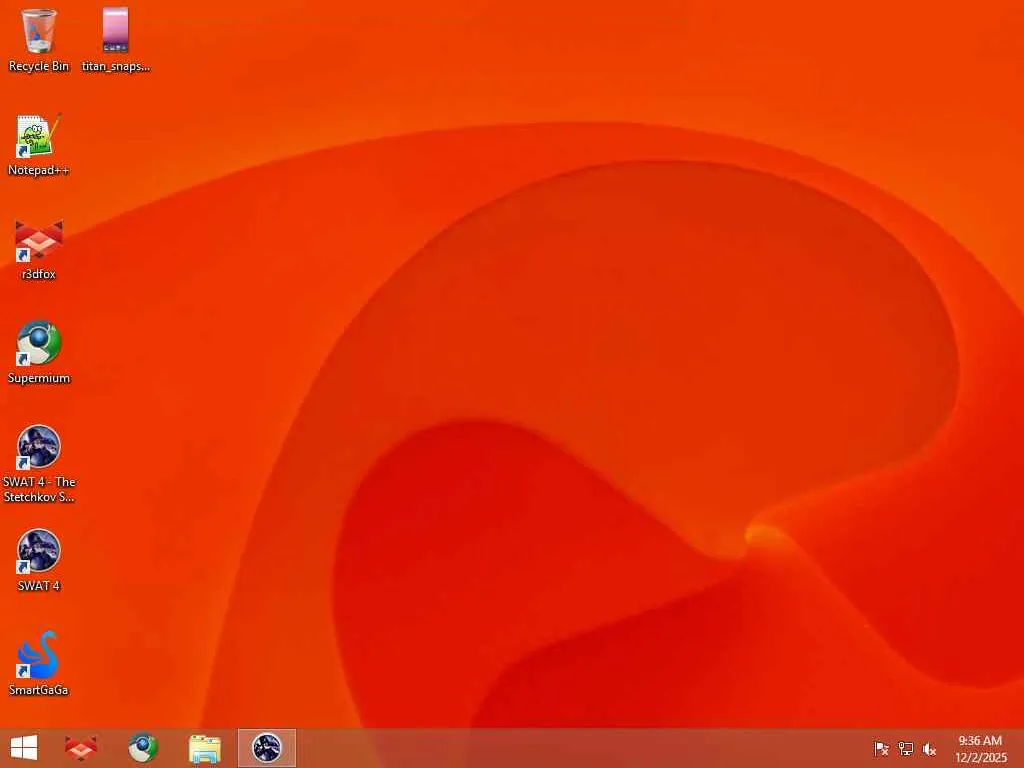Select the titan_snaps file icon
The width and height of the screenshot is (1024, 768).
coord(116,39)
